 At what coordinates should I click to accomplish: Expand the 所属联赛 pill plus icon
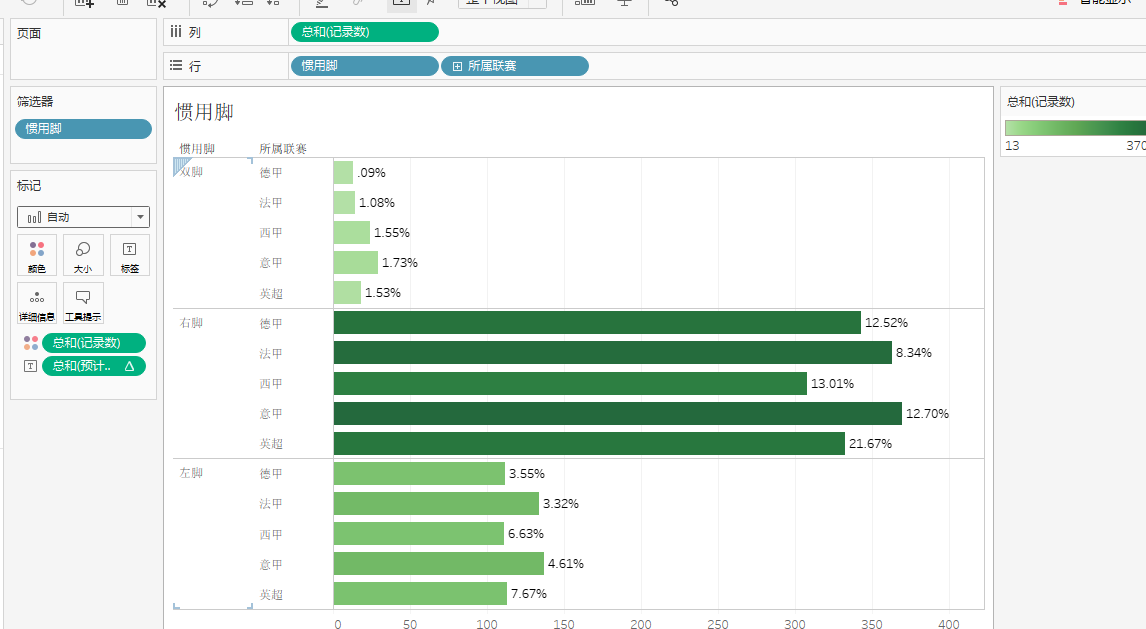[458, 66]
